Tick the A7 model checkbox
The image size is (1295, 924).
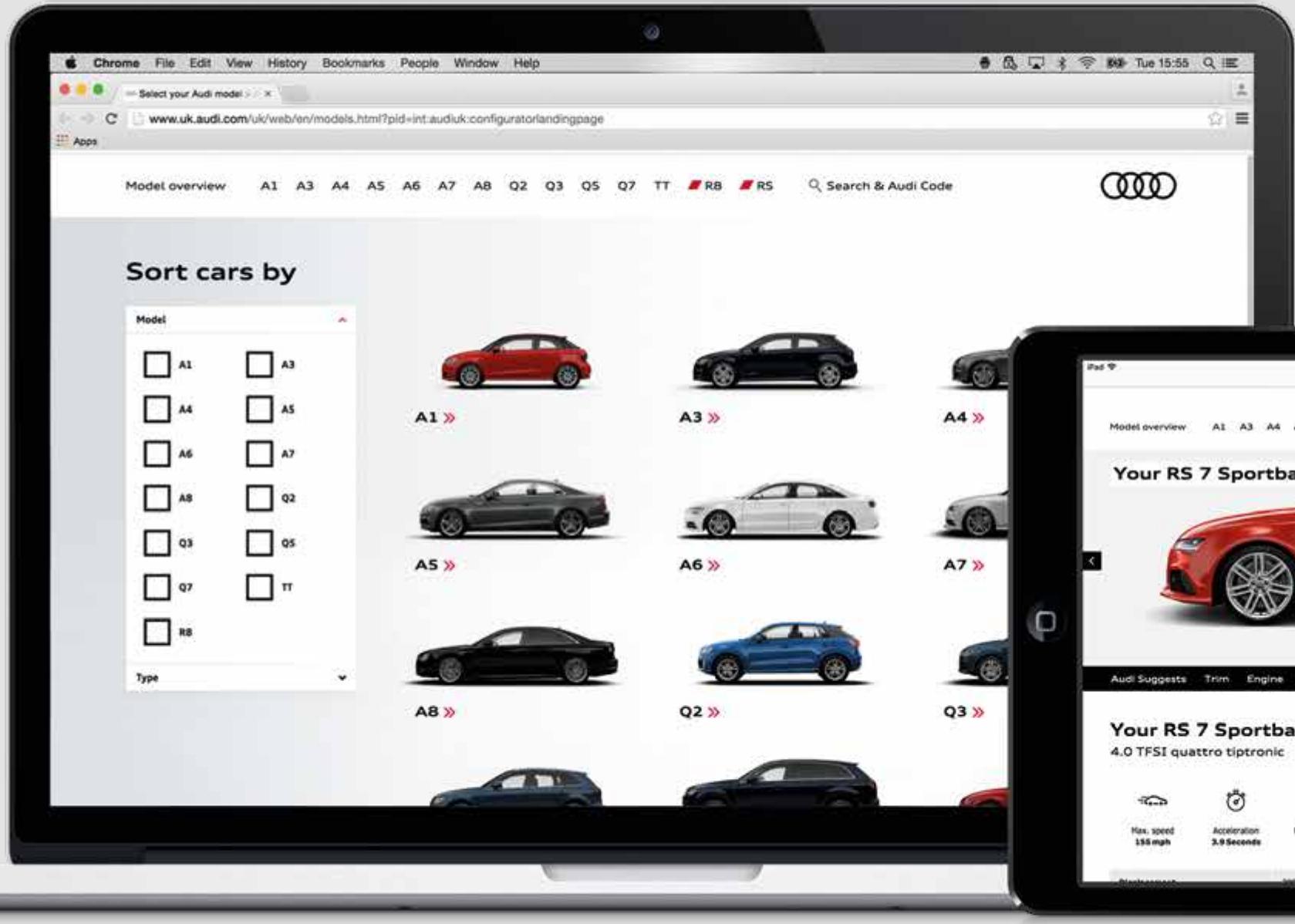click(259, 454)
